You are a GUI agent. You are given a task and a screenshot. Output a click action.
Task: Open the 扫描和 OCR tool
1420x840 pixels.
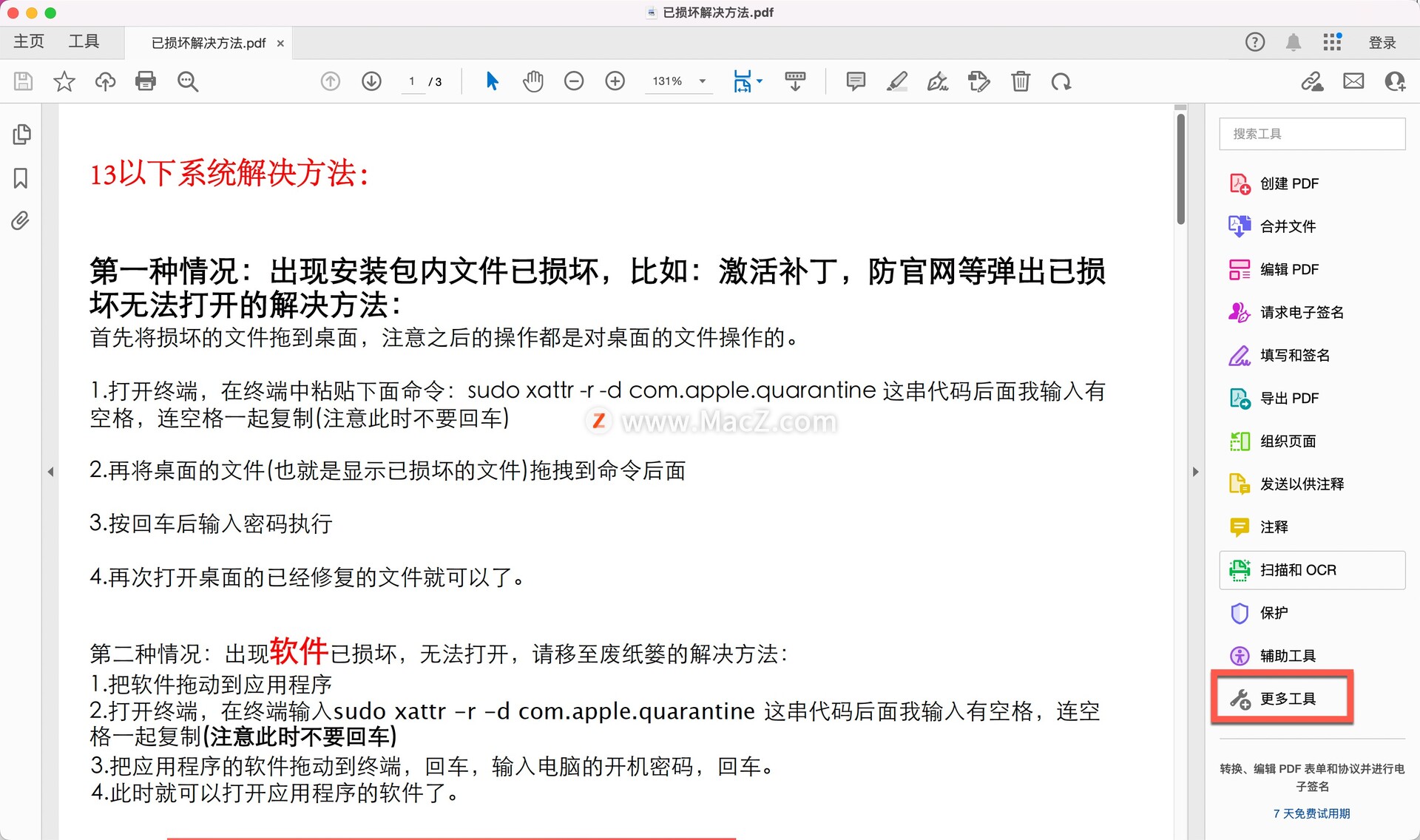1312,570
